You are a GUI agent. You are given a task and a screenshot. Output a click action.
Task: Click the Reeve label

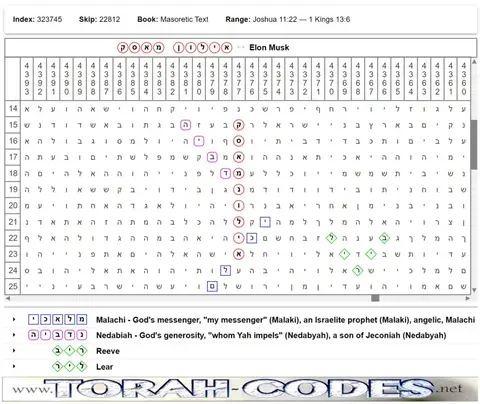click(108, 351)
